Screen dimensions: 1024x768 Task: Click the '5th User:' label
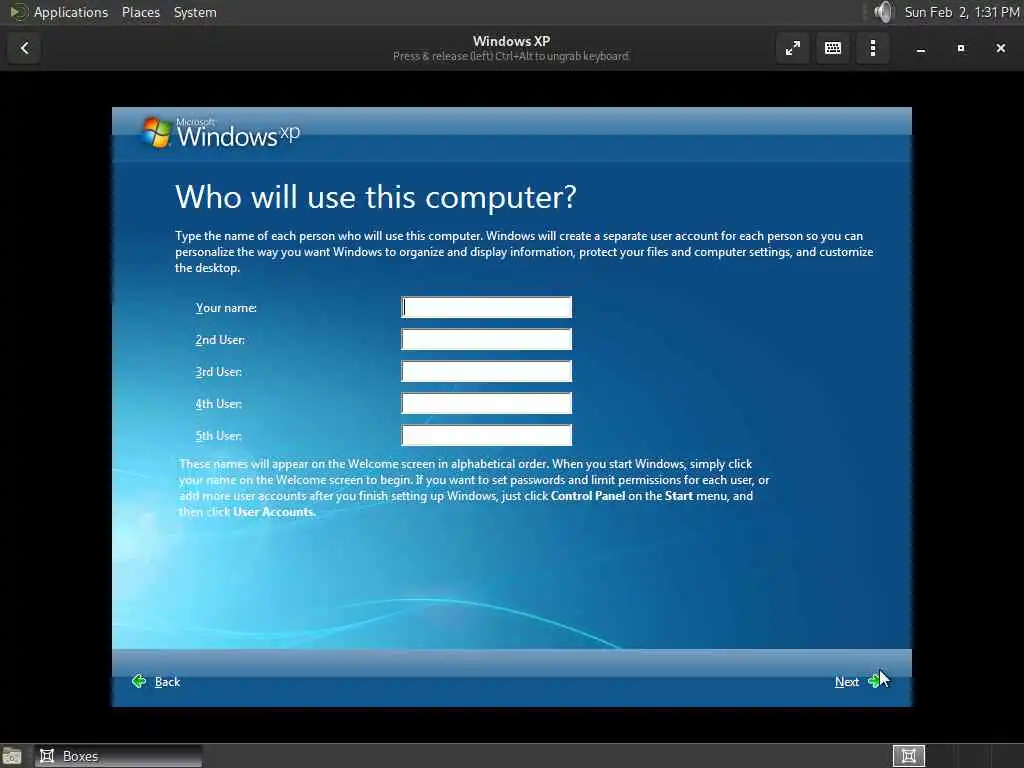coord(218,436)
